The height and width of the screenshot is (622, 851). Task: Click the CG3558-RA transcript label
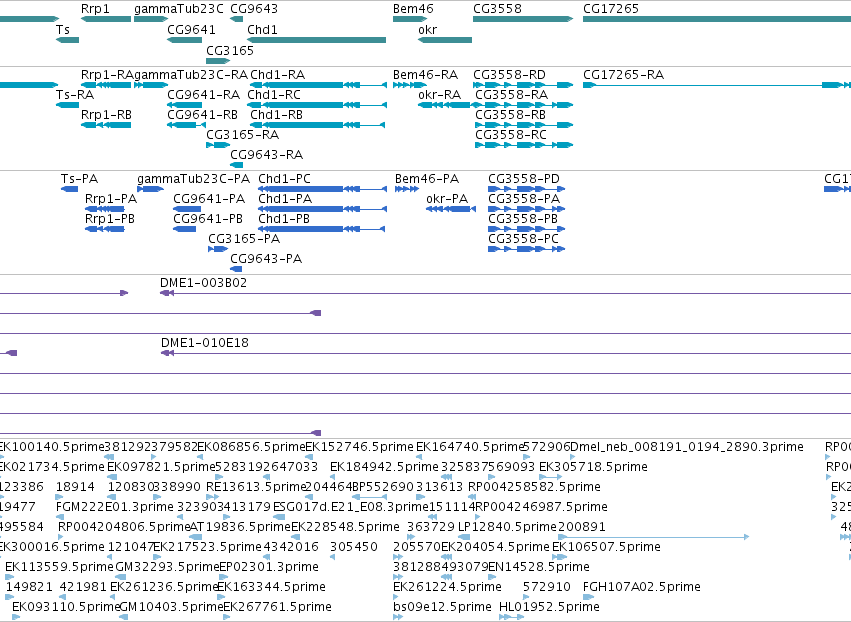(511, 94)
